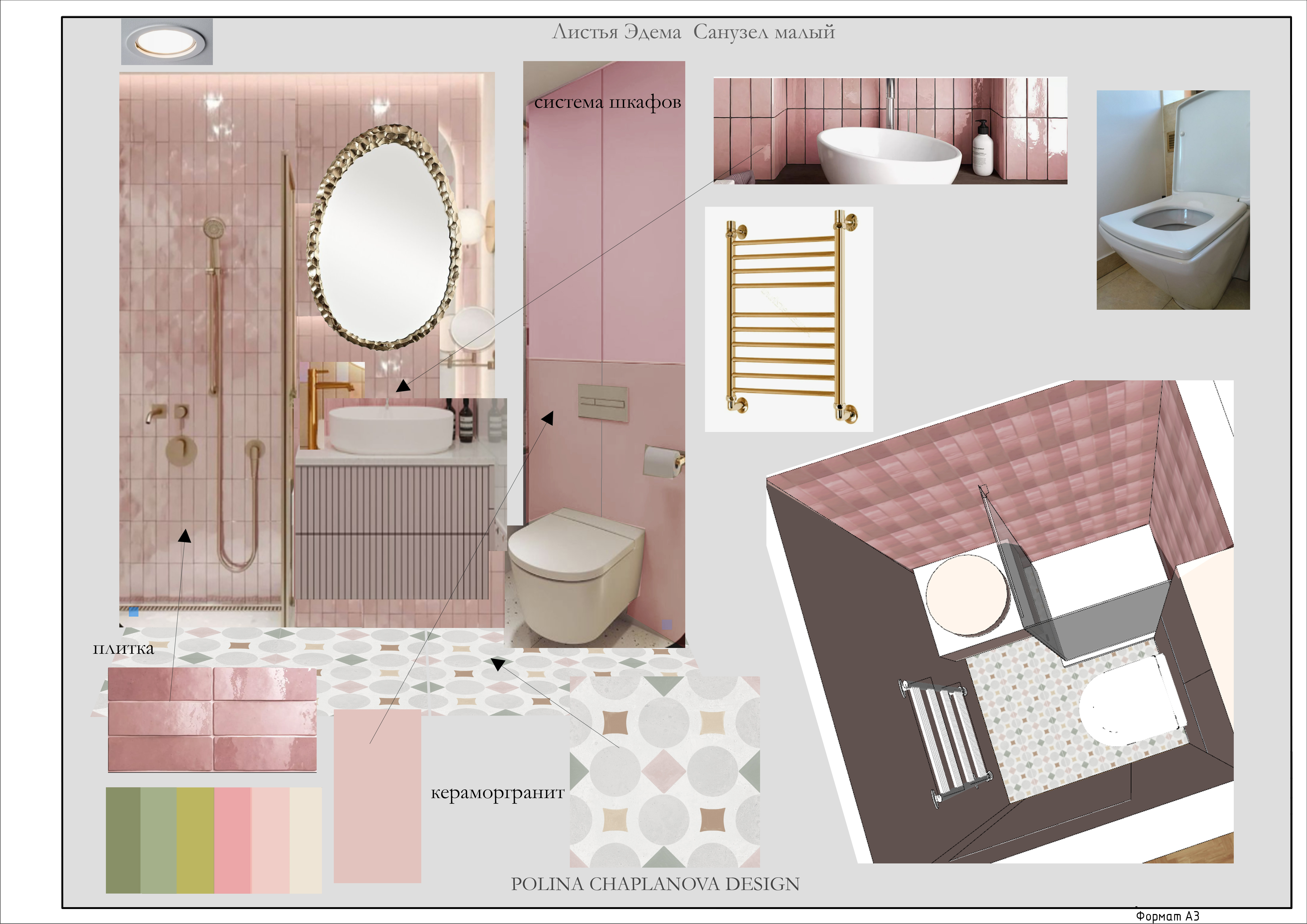Select the white wall-hung toilet photo
This screenshot has height=924, width=1307.
(x=1173, y=200)
